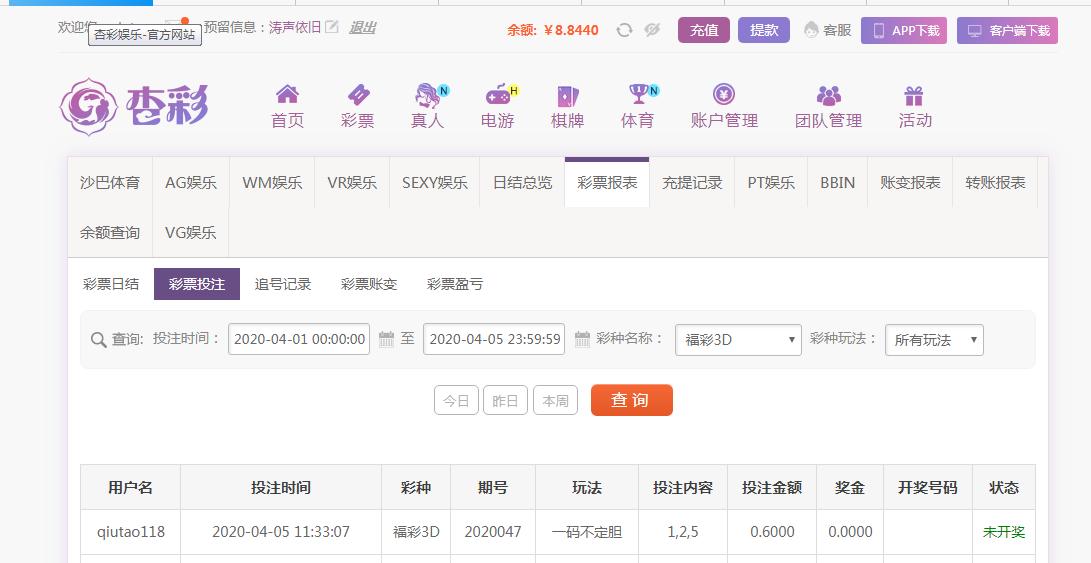Click the 退出 logout link
1091x563 pixels.
click(x=363, y=28)
